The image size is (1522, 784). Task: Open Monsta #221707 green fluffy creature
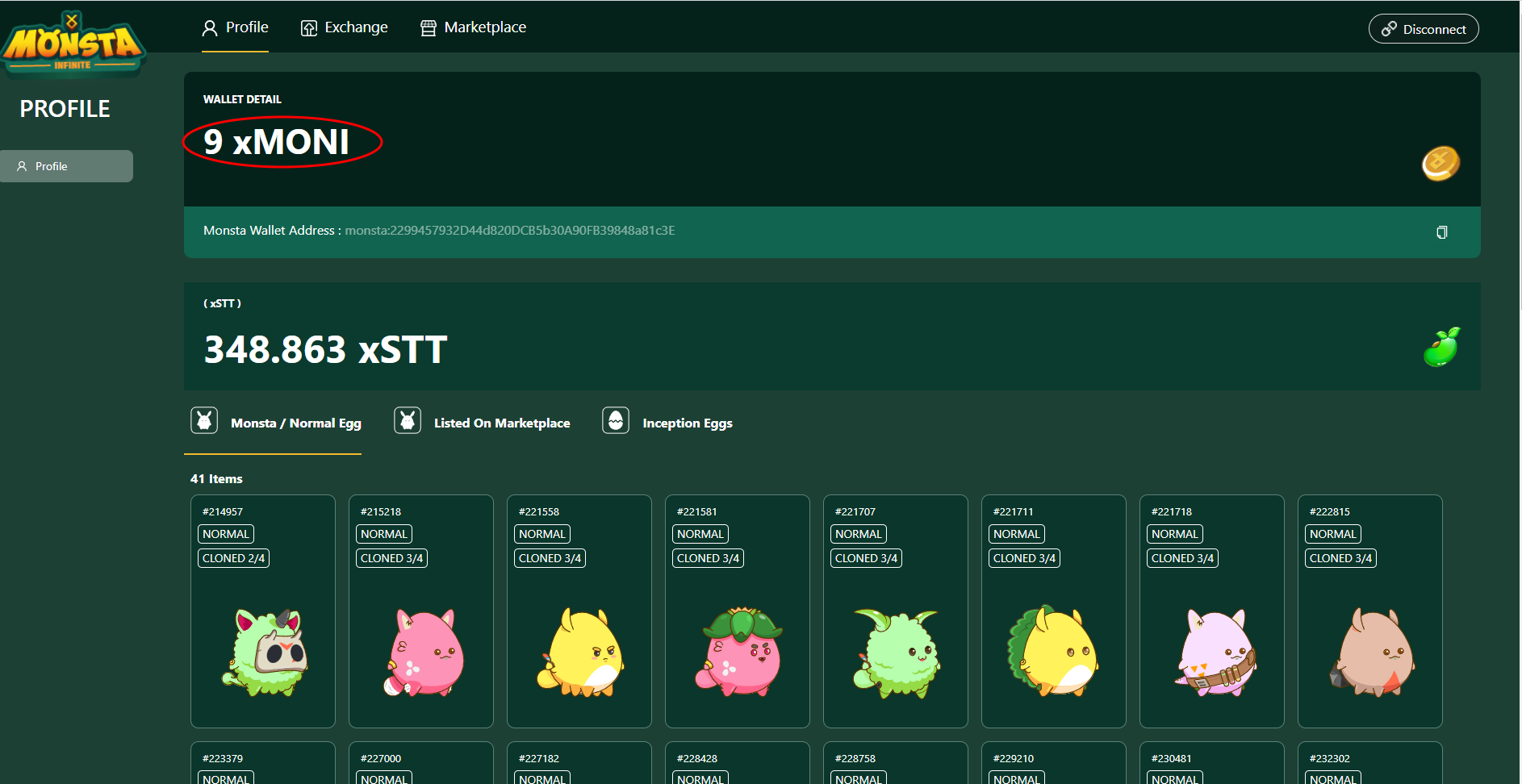897,652
